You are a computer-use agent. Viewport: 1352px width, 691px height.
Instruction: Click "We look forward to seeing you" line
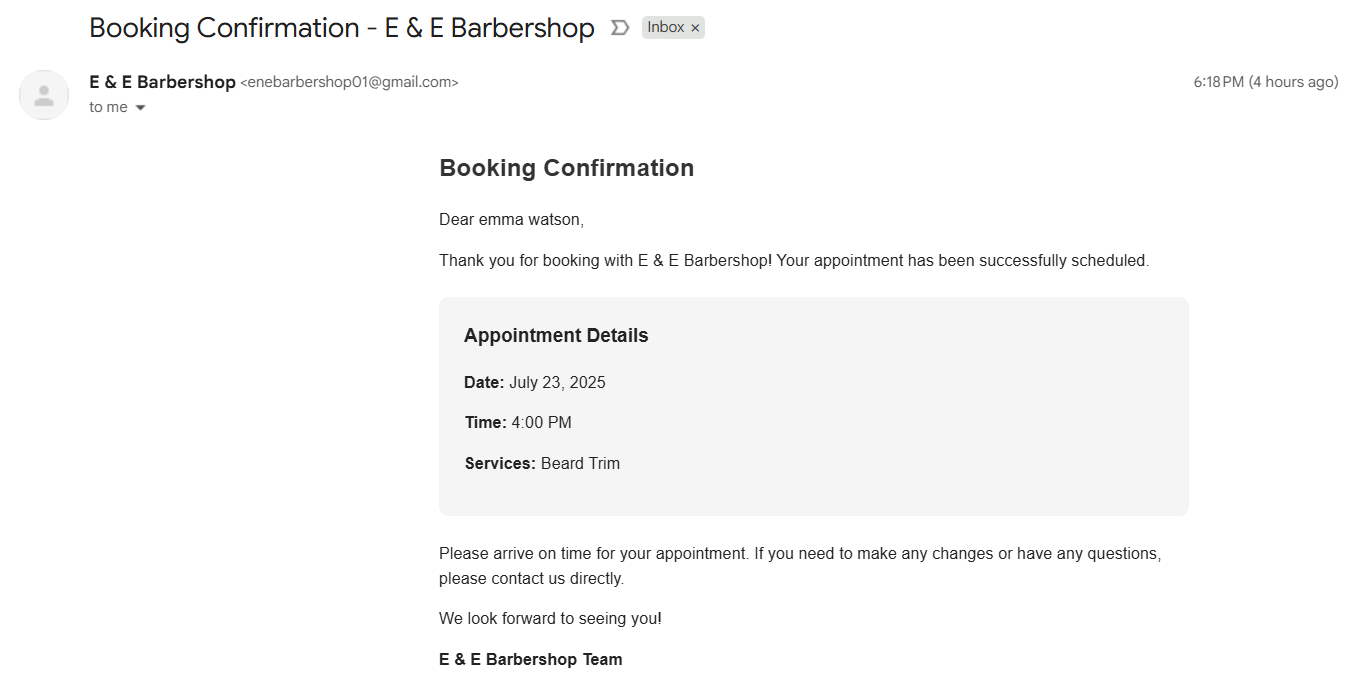click(x=550, y=619)
